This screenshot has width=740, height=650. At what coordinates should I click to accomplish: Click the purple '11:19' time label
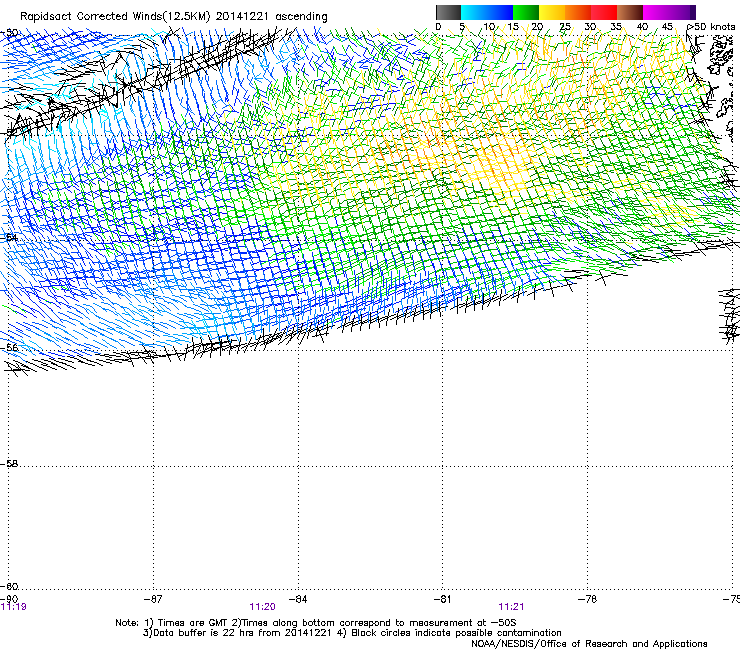click(x=14, y=607)
